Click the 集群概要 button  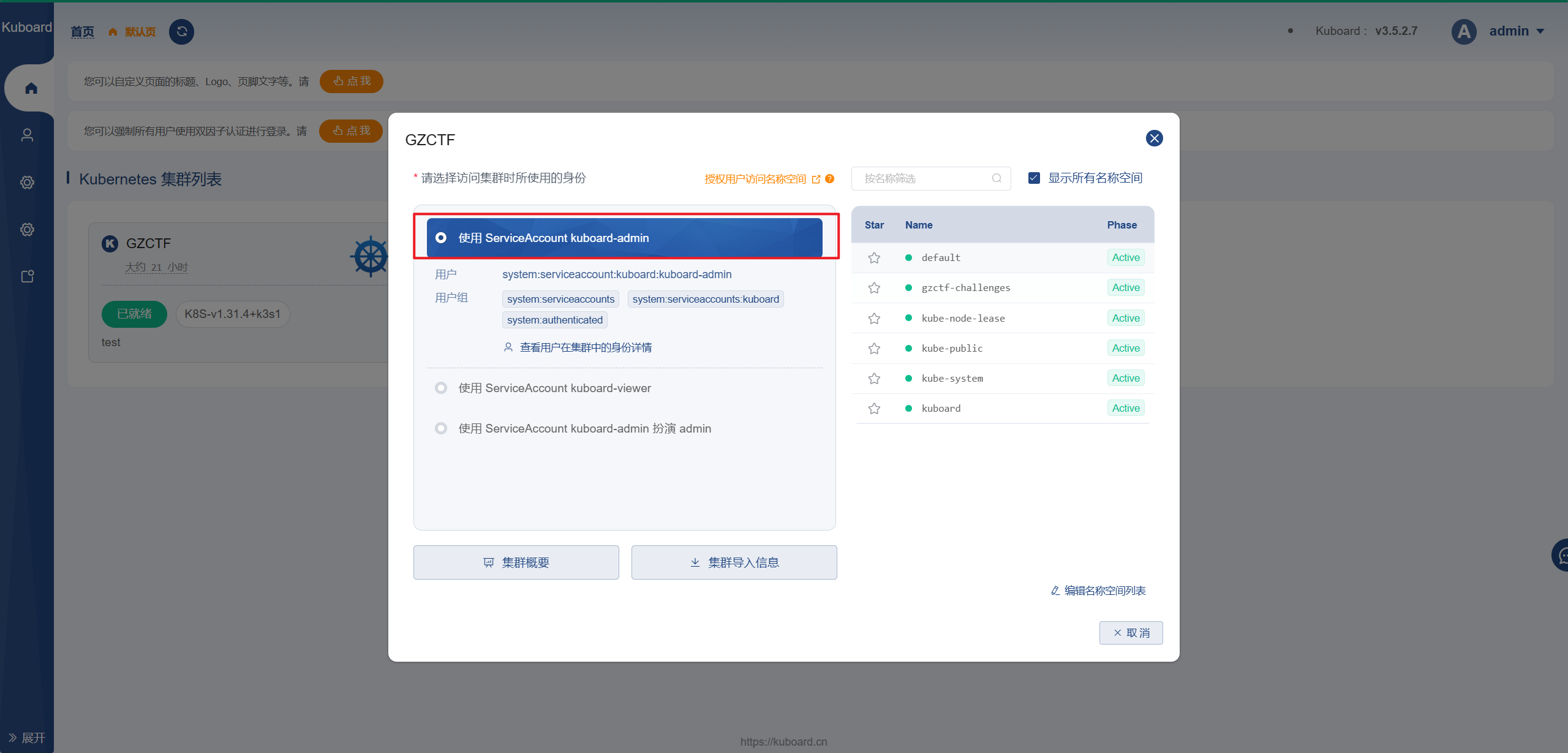coord(516,562)
